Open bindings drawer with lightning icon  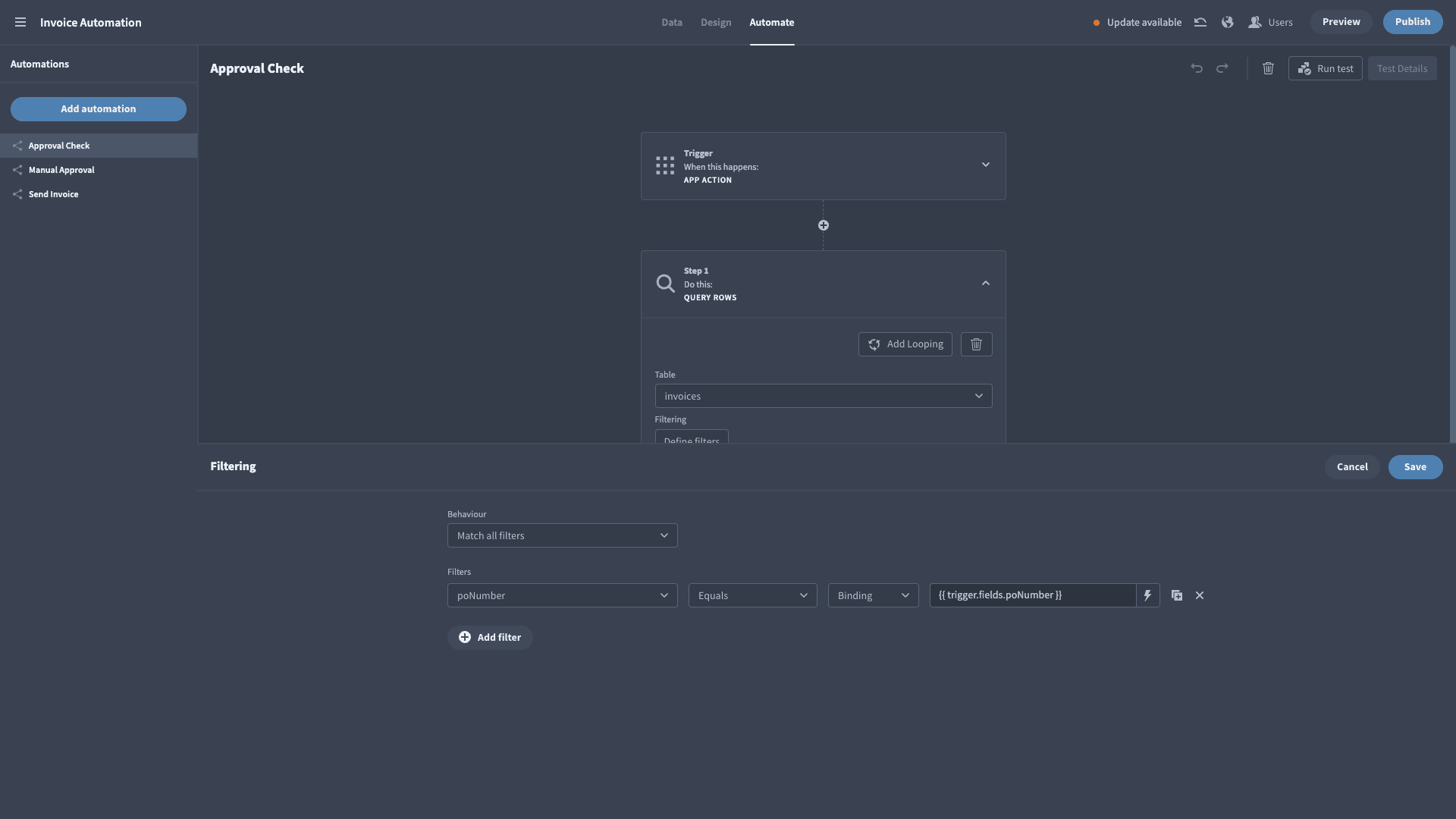1148,595
